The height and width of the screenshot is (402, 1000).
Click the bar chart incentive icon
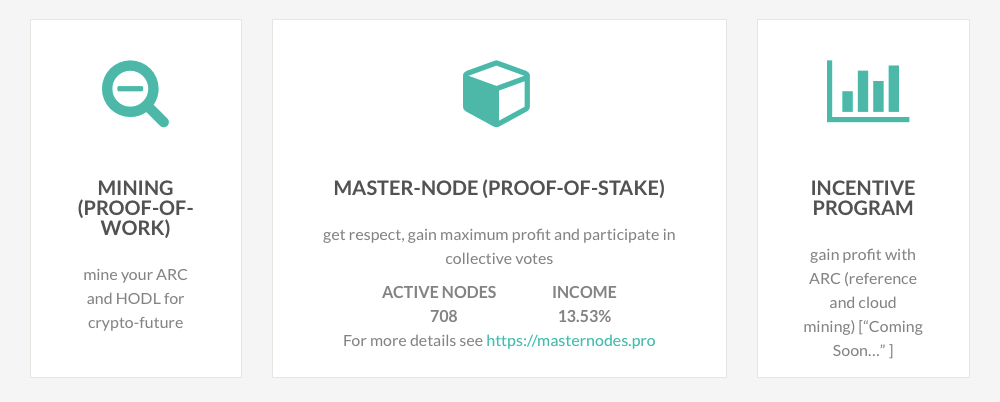pos(868,91)
